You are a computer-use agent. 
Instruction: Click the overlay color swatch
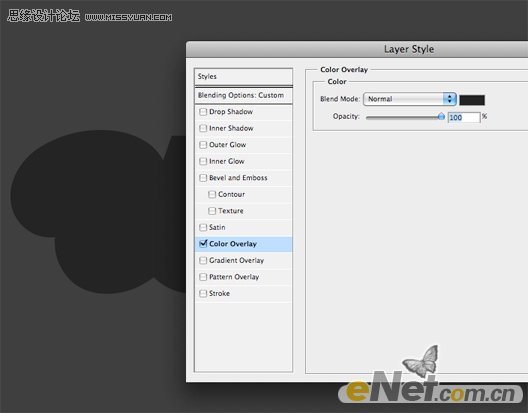pyautogui.click(x=472, y=100)
